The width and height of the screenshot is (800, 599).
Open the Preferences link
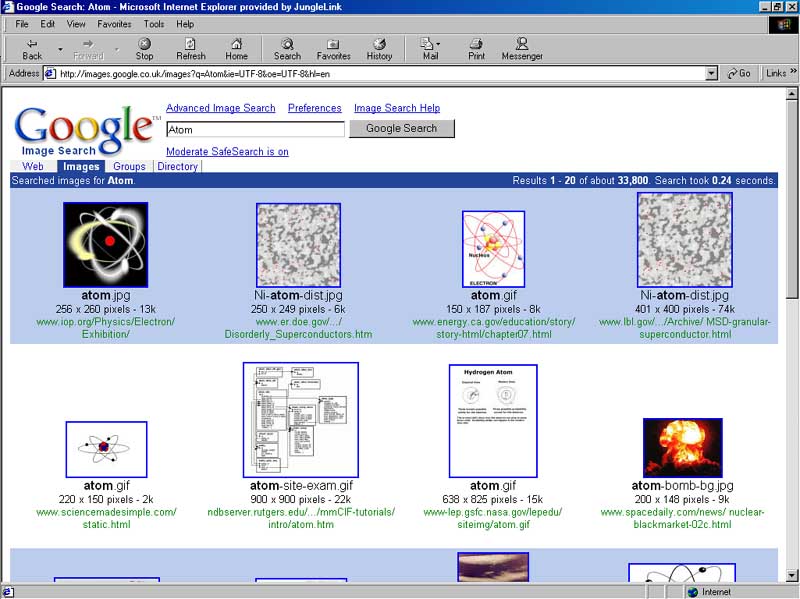314,108
